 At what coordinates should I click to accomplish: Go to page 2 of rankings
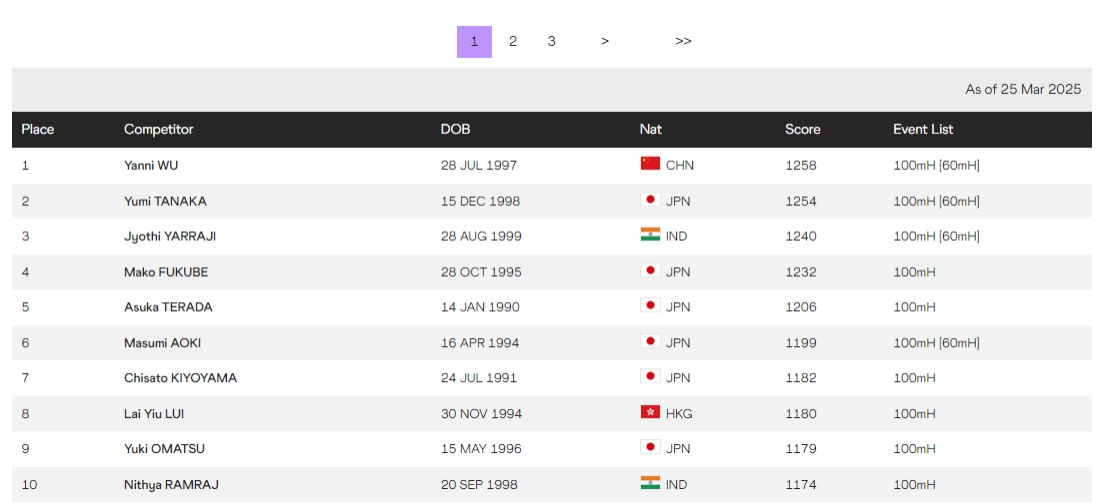click(513, 42)
